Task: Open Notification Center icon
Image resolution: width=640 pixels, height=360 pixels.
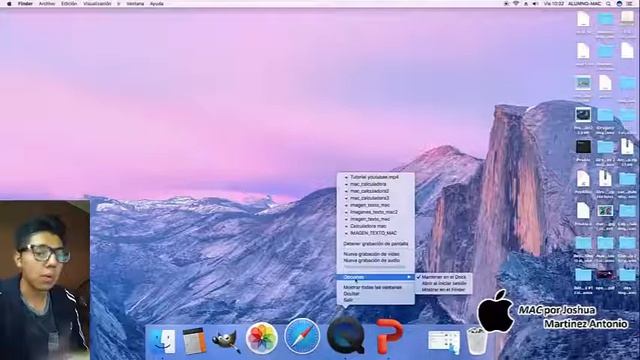Action: [x=629, y=4]
